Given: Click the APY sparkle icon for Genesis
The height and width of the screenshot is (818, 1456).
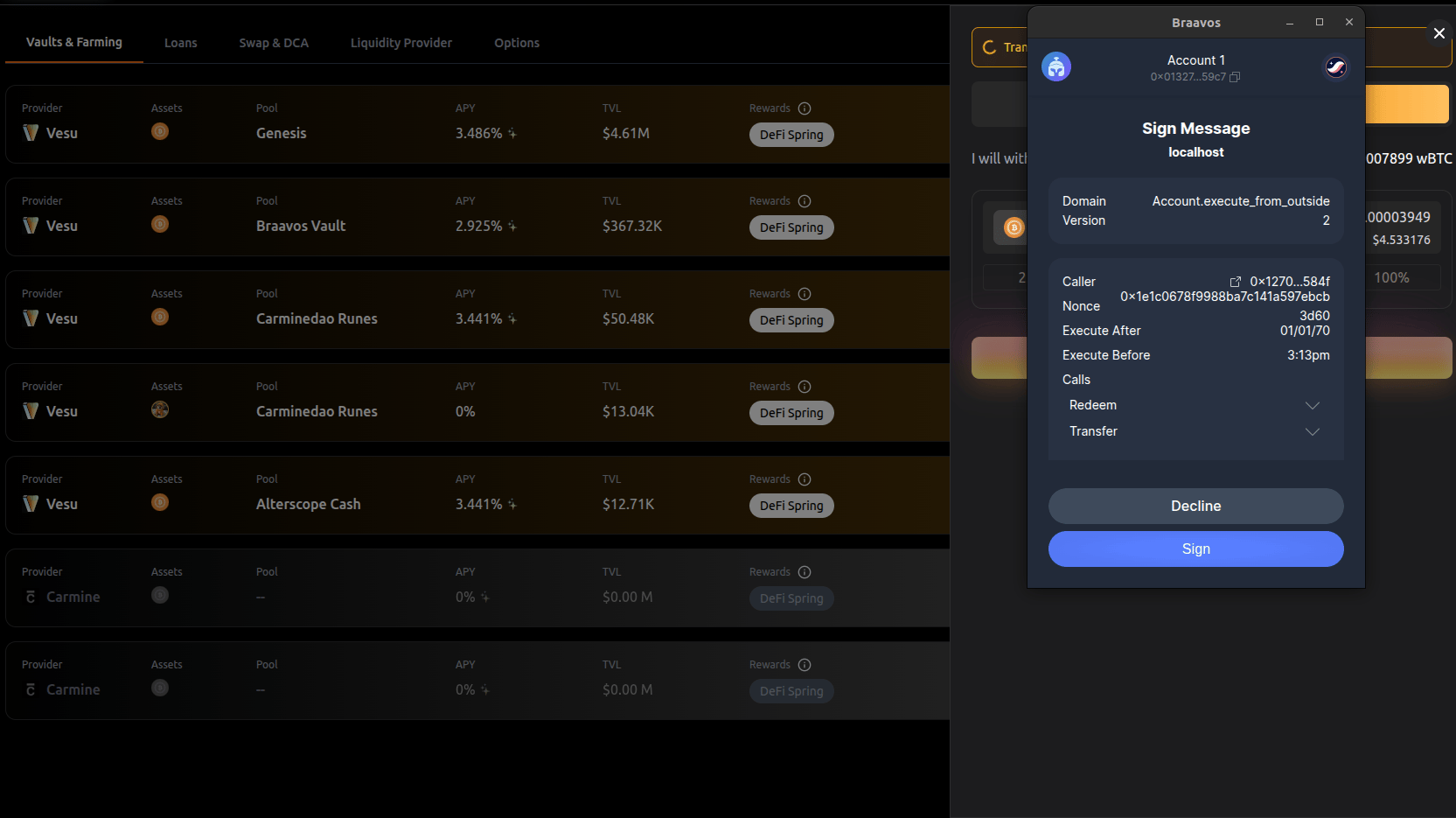Looking at the screenshot, I should point(512,134).
